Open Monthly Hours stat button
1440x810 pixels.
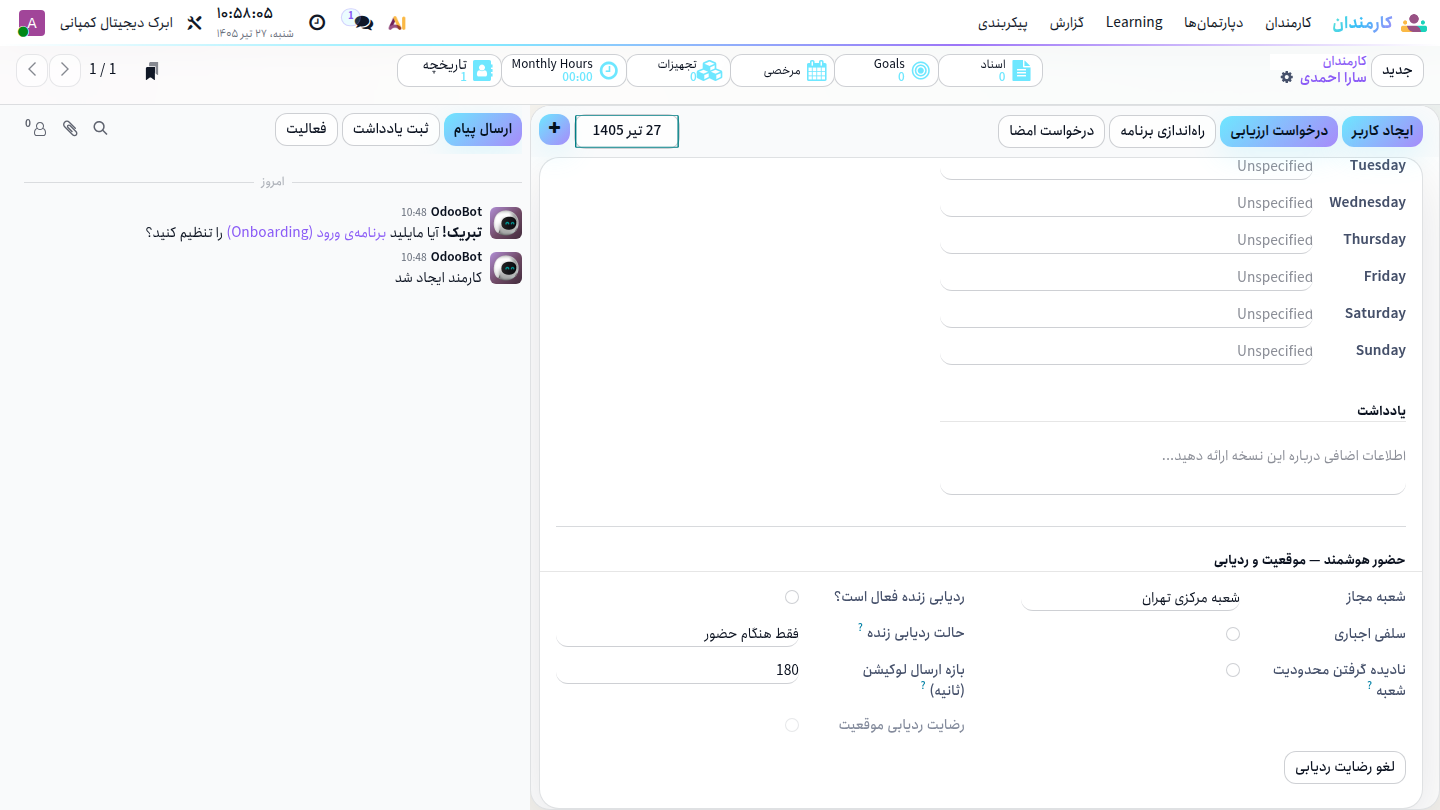click(x=564, y=70)
